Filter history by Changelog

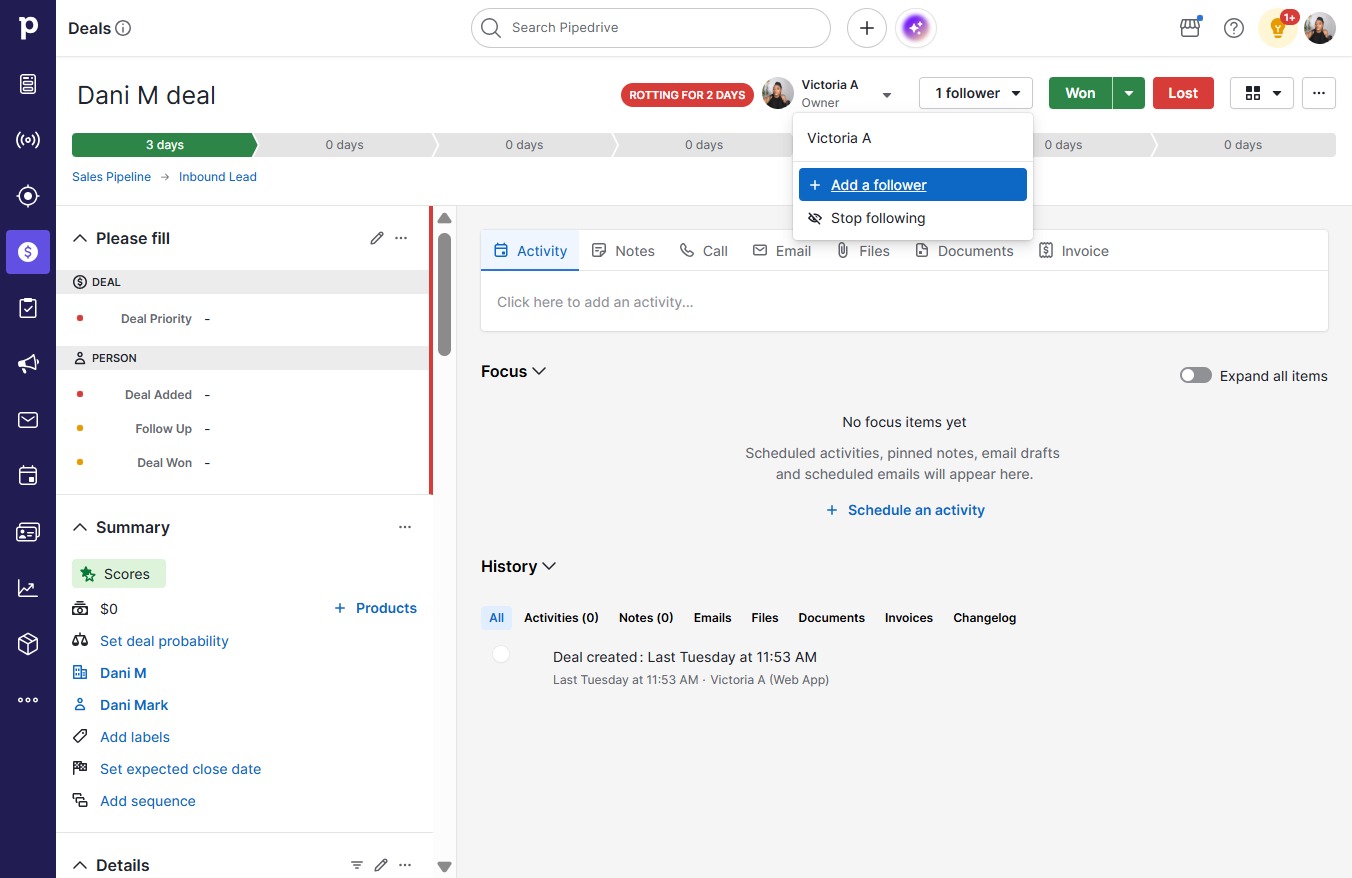coord(984,618)
